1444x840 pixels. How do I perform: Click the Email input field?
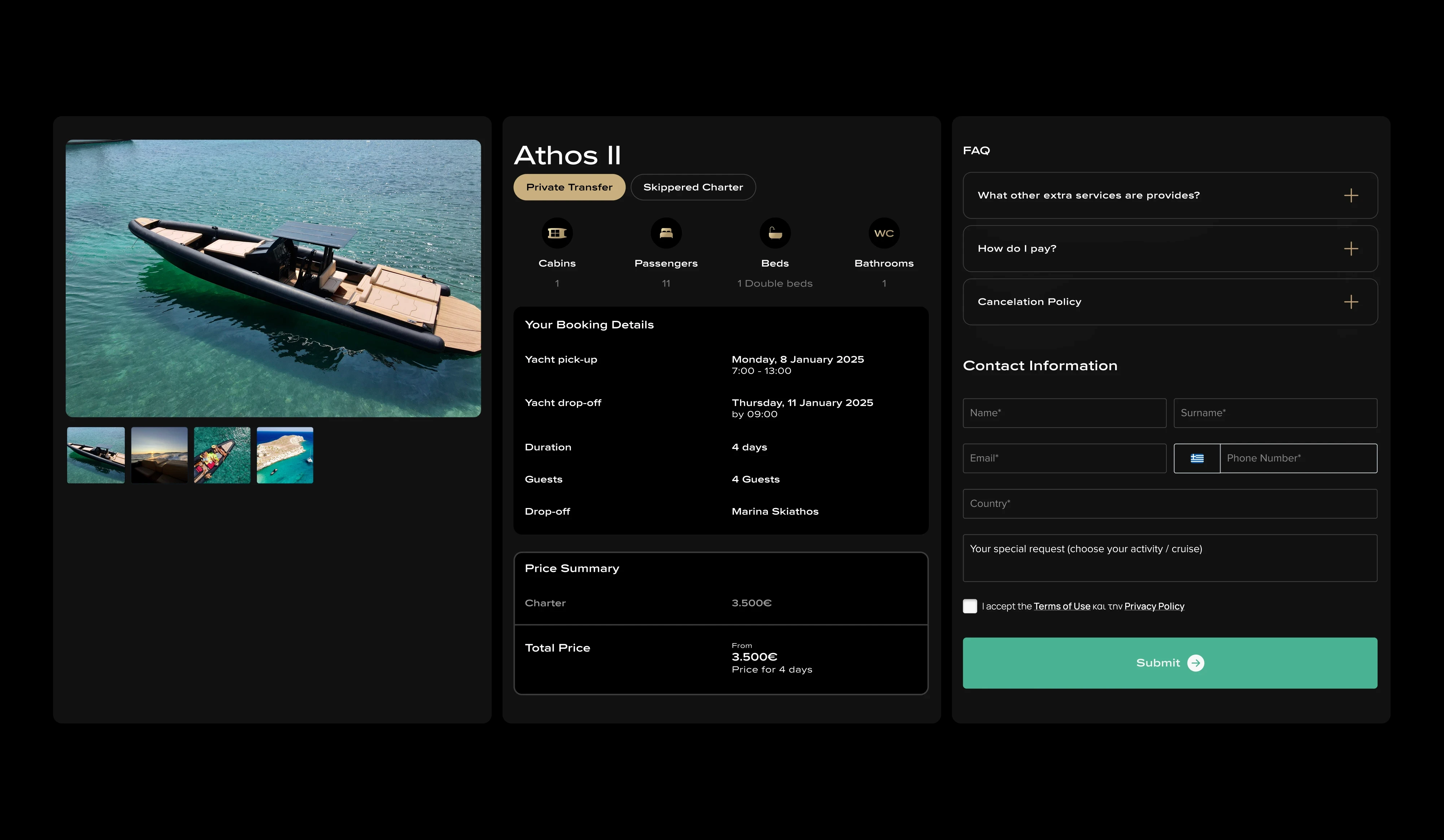1064,458
